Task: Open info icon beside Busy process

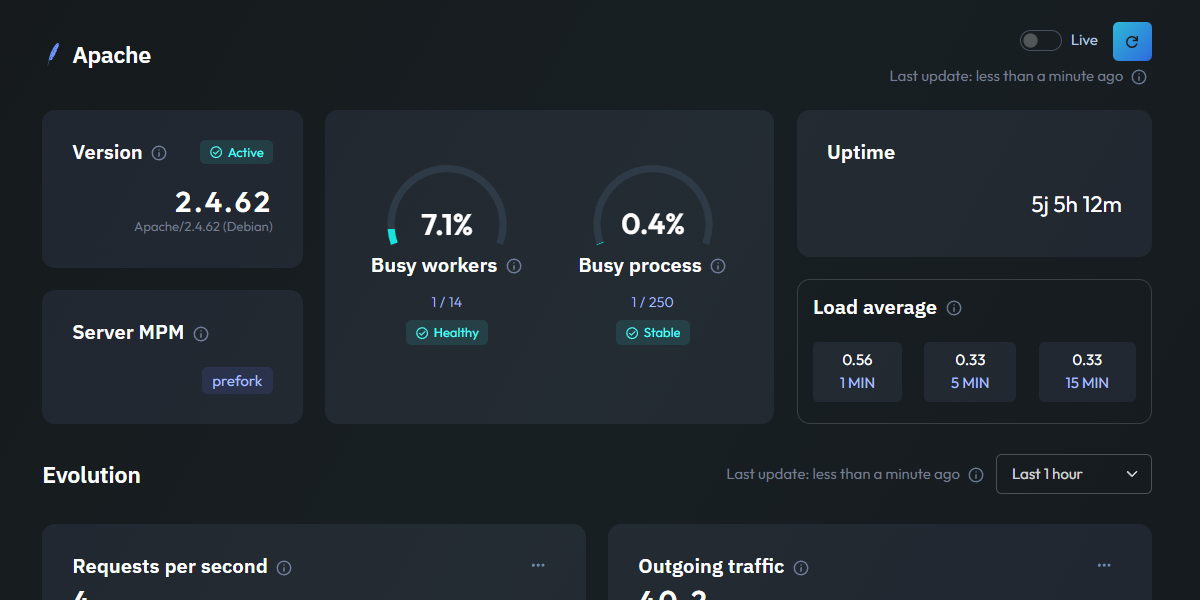Action: click(x=718, y=266)
